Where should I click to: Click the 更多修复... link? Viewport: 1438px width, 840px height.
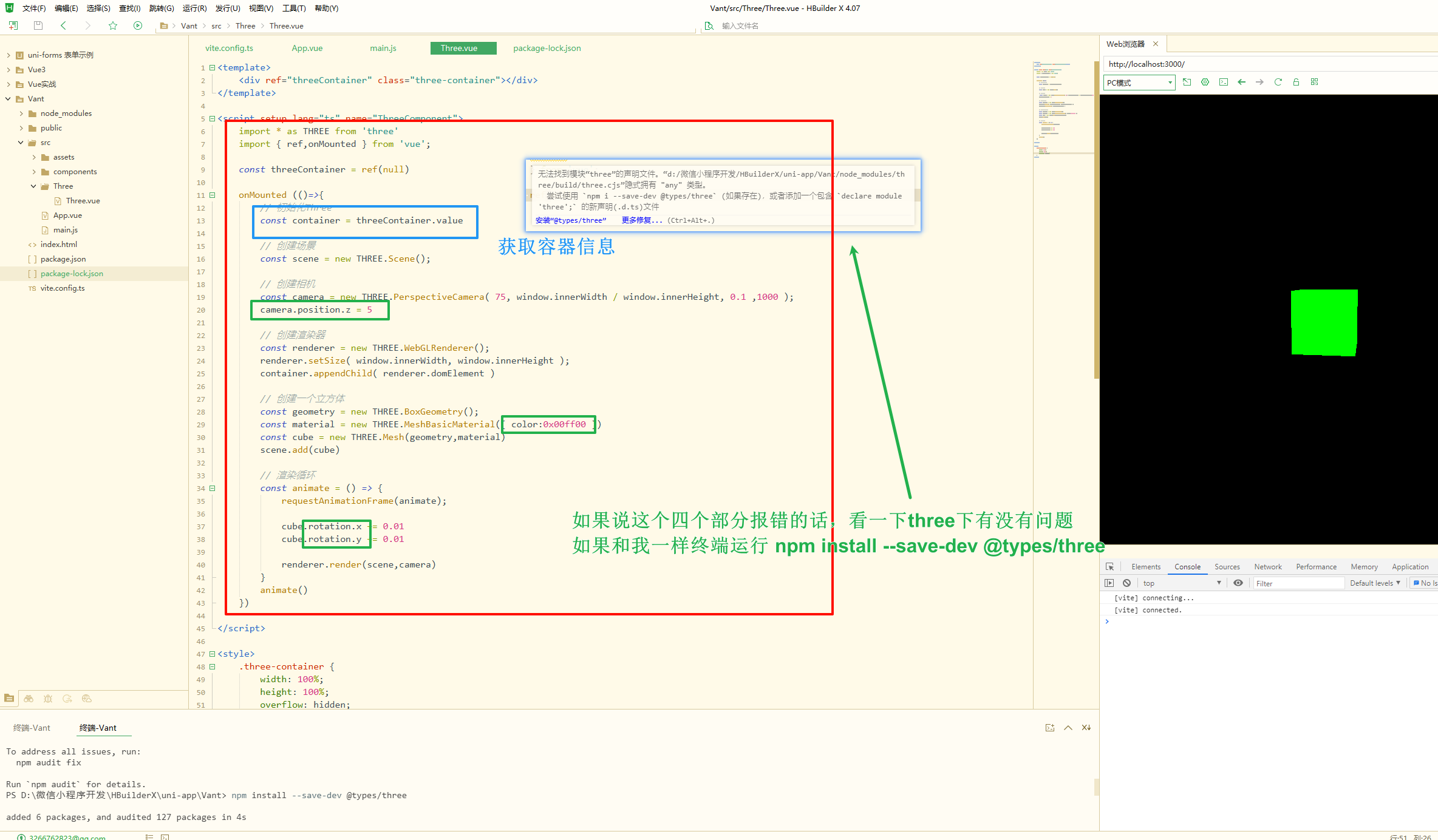pyautogui.click(x=641, y=220)
